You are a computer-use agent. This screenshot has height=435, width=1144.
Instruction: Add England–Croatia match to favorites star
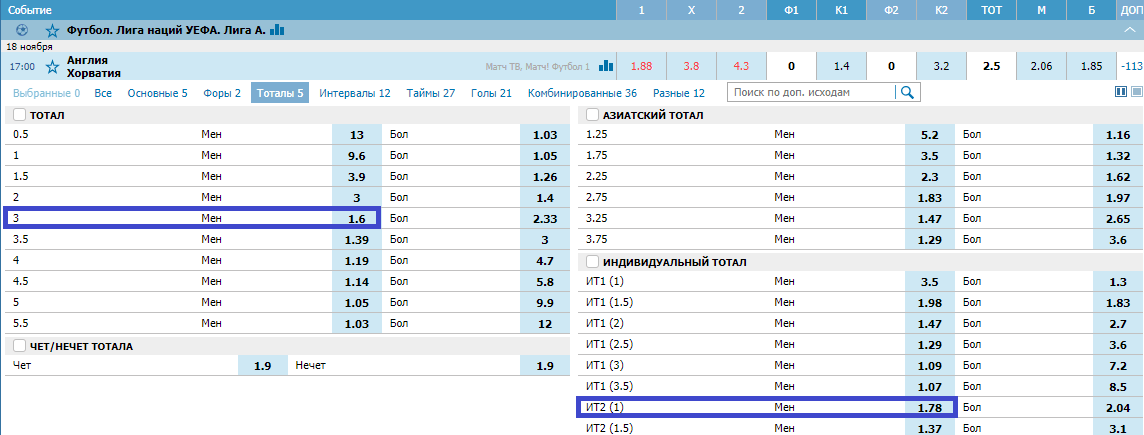(x=52, y=66)
